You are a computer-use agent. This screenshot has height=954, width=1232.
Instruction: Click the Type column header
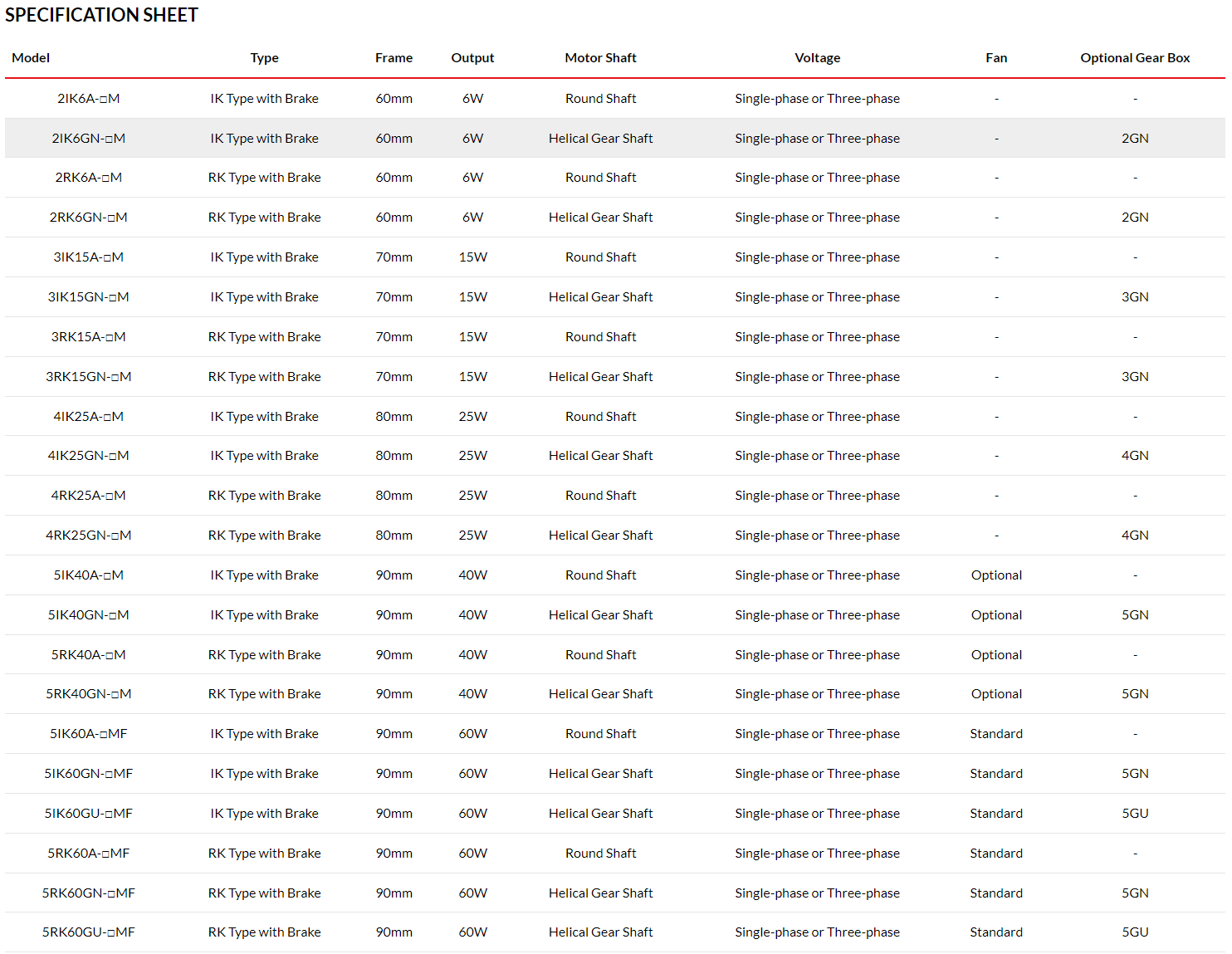click(264, 58)
